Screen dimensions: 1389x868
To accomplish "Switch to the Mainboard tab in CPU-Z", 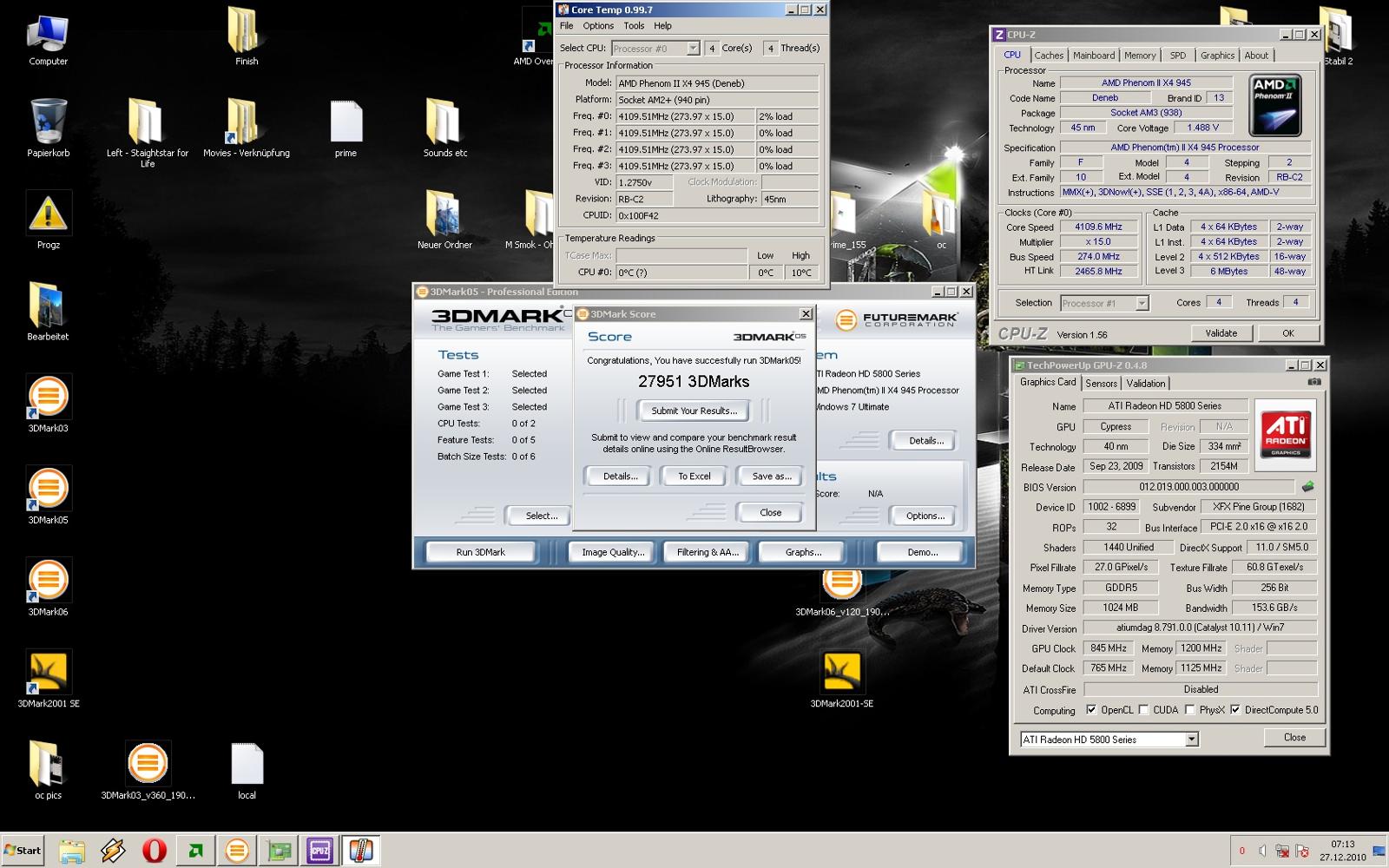I will [x=1094, y=56].
